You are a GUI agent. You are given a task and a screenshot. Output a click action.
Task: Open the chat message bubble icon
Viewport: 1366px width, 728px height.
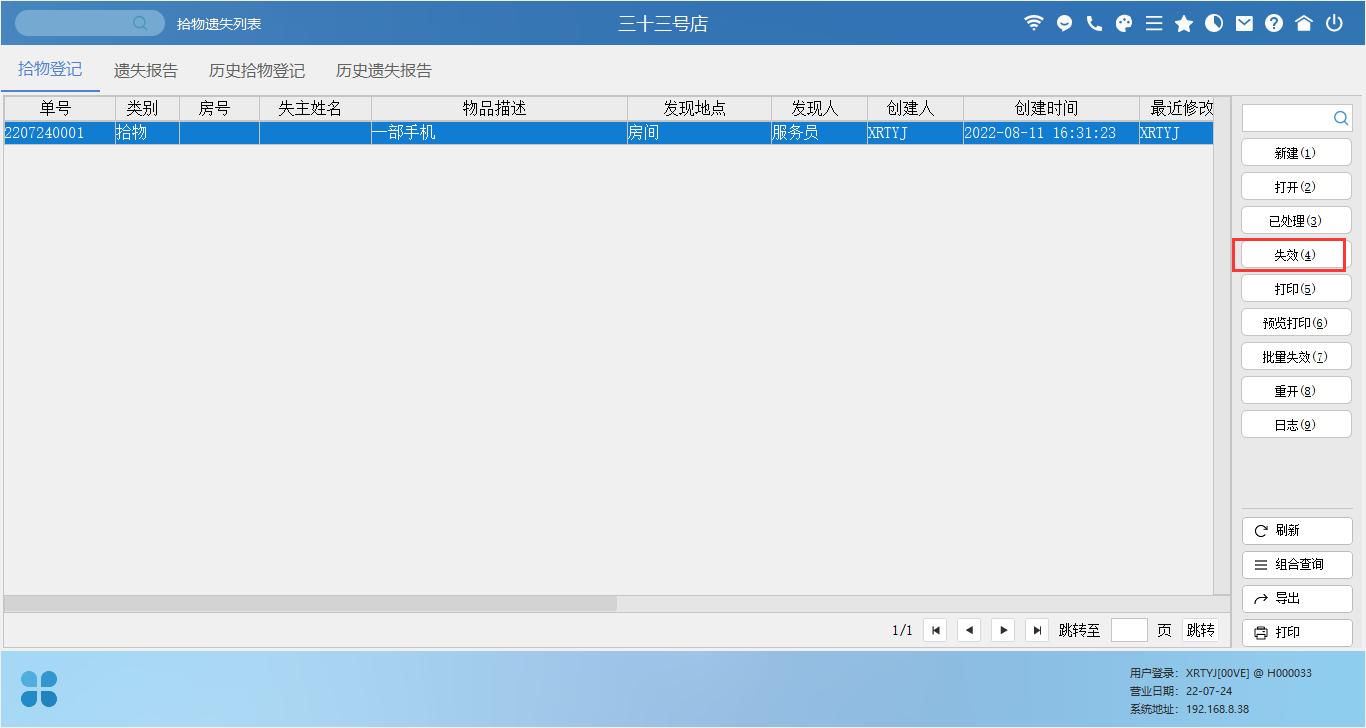tap(1064, 23)
